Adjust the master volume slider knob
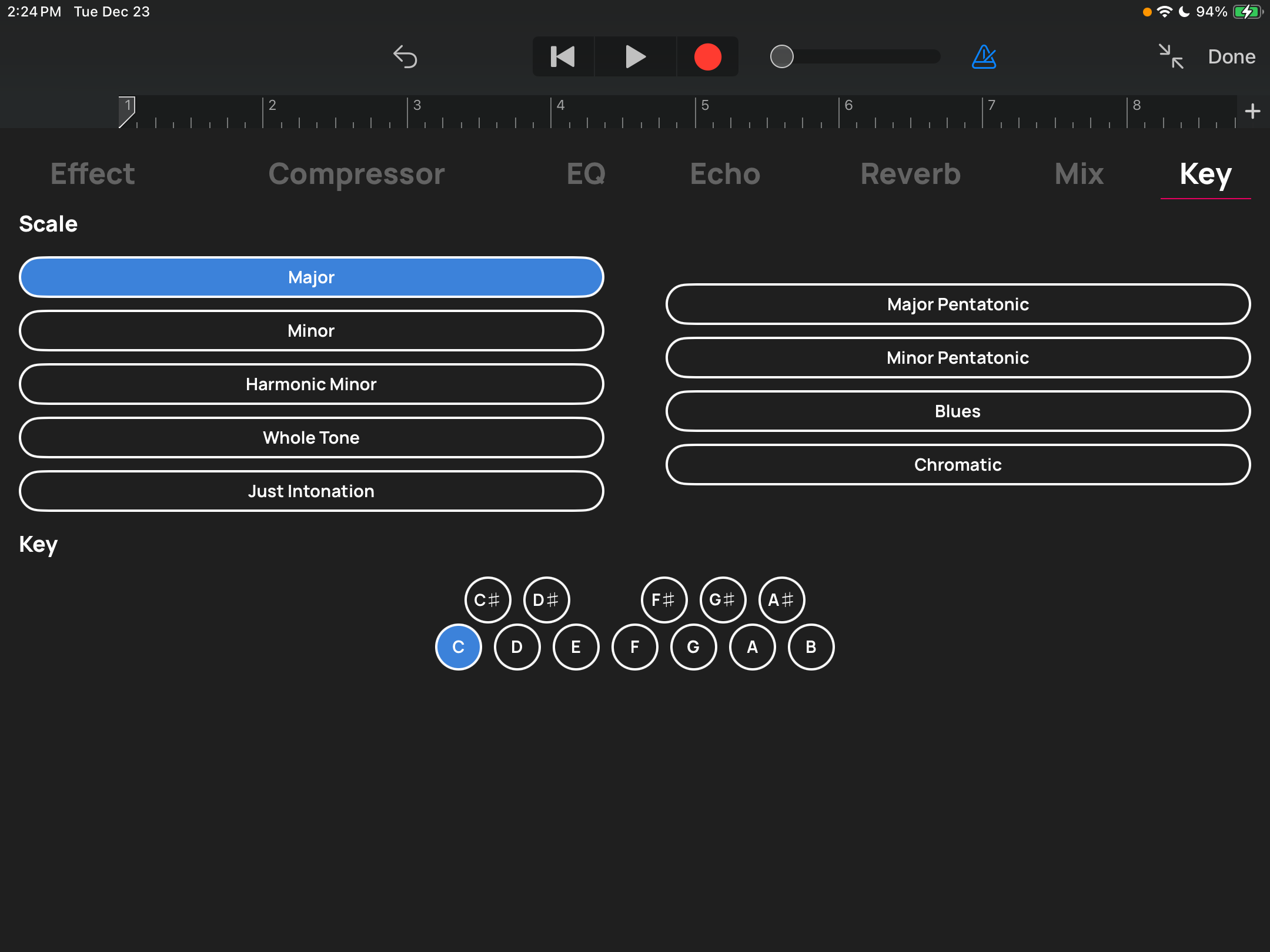Viewport: 1270px width, 952px height. [782, 57]
